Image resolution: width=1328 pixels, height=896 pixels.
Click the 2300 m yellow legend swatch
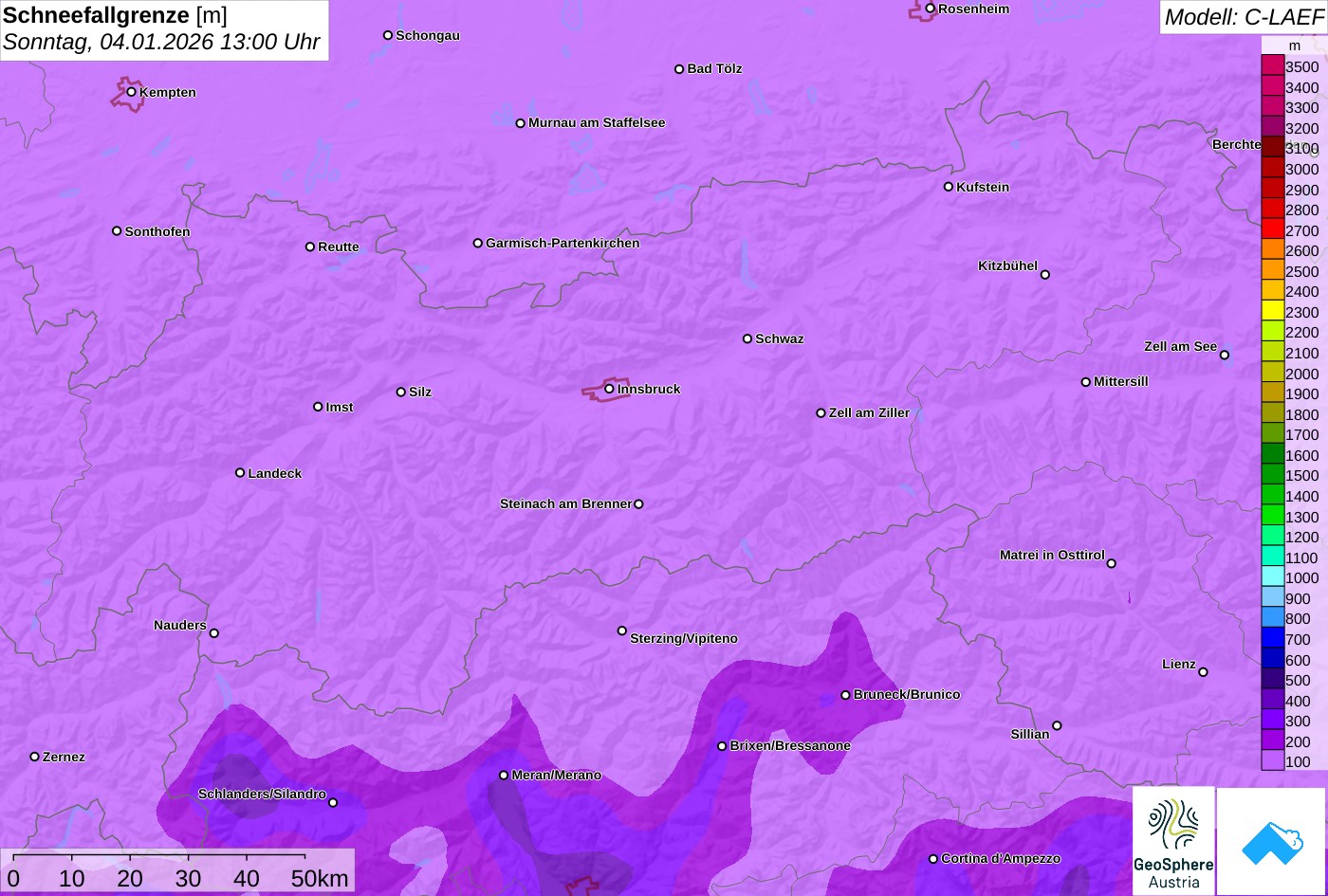pyautogui.click(x=1272, y=312)
